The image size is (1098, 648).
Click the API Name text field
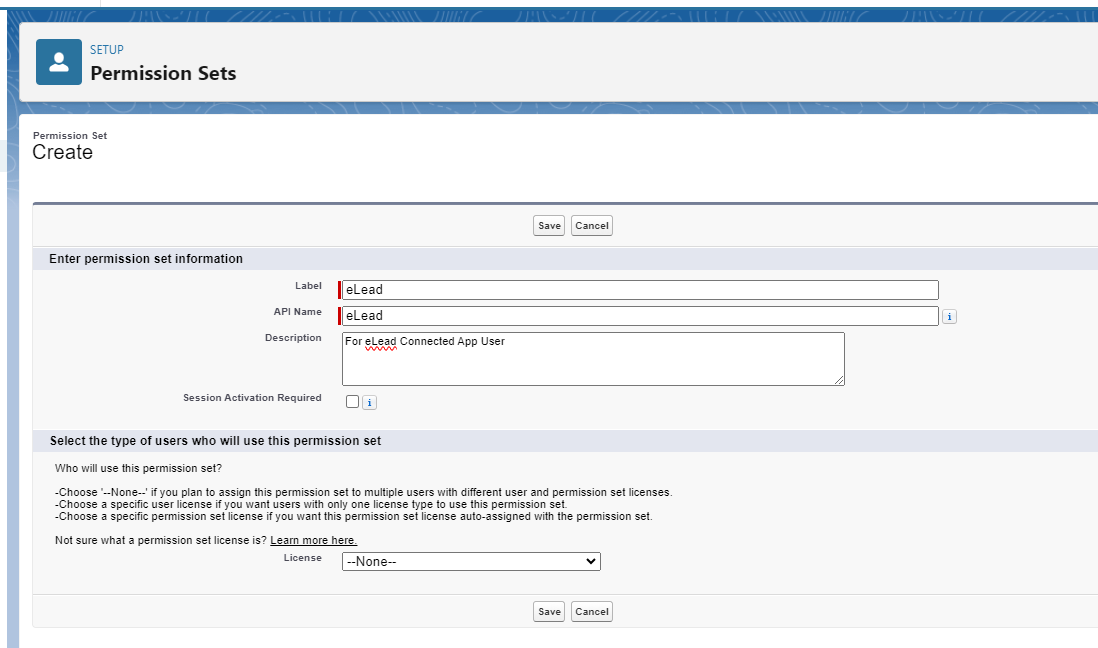pos(640,315)
